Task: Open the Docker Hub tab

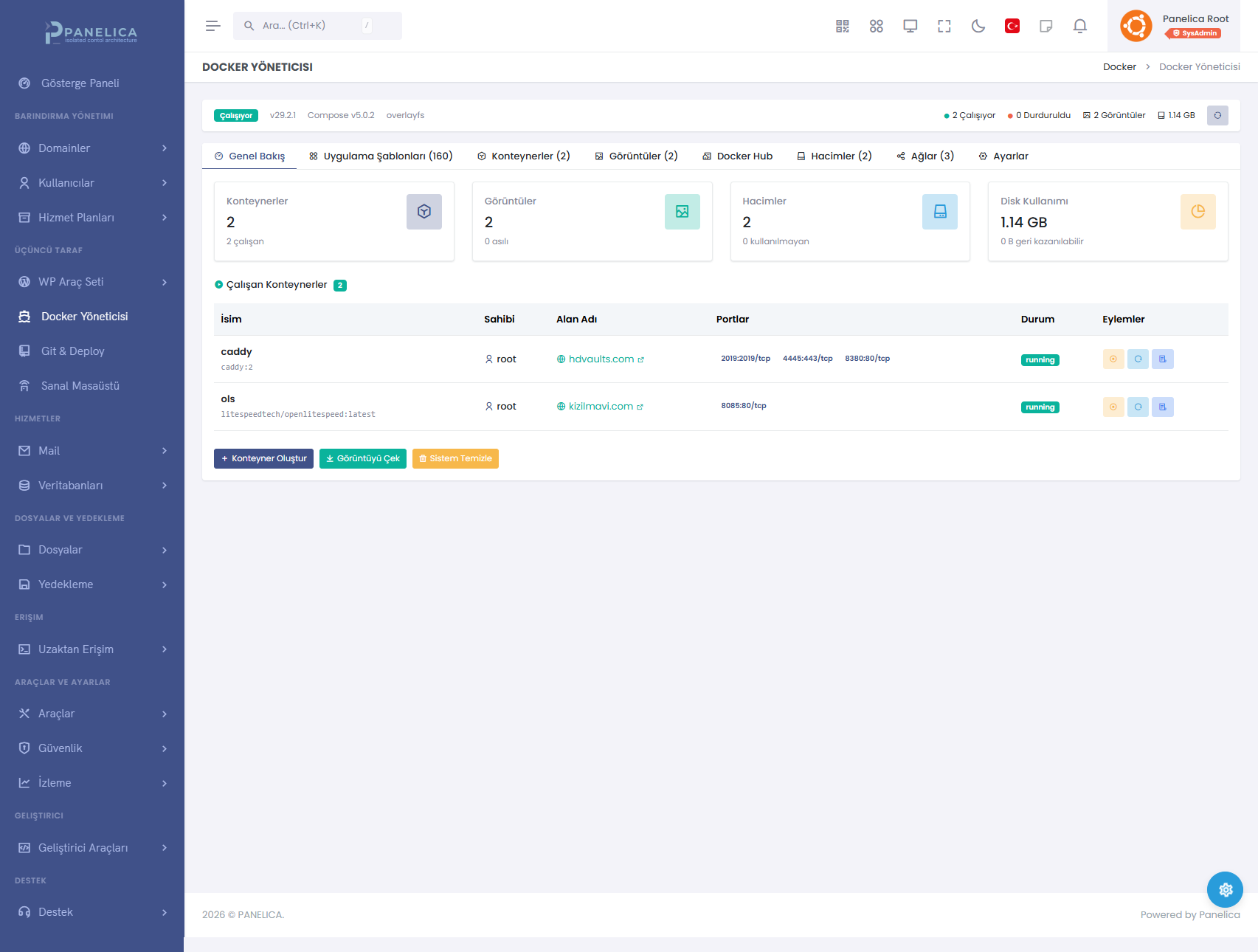Action: [x=737, y=156]
